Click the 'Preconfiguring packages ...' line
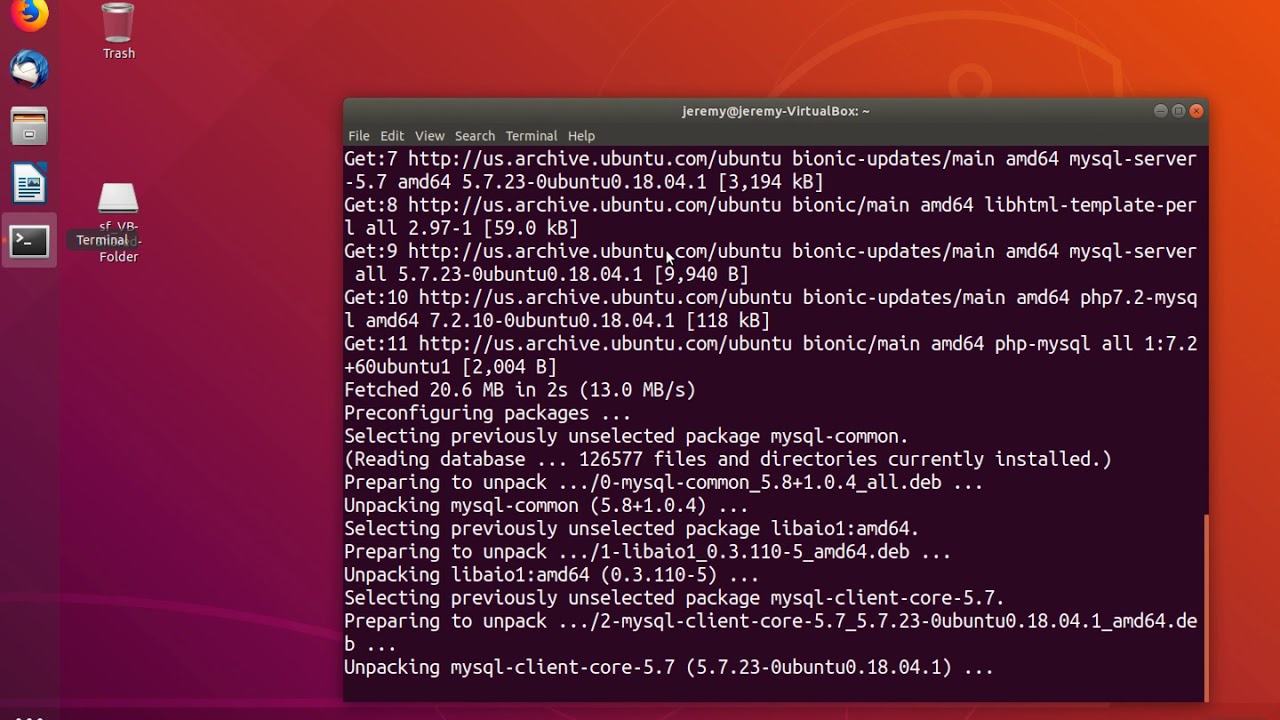Viewport: 1280px width, 720px height. [x=488, y=413]
